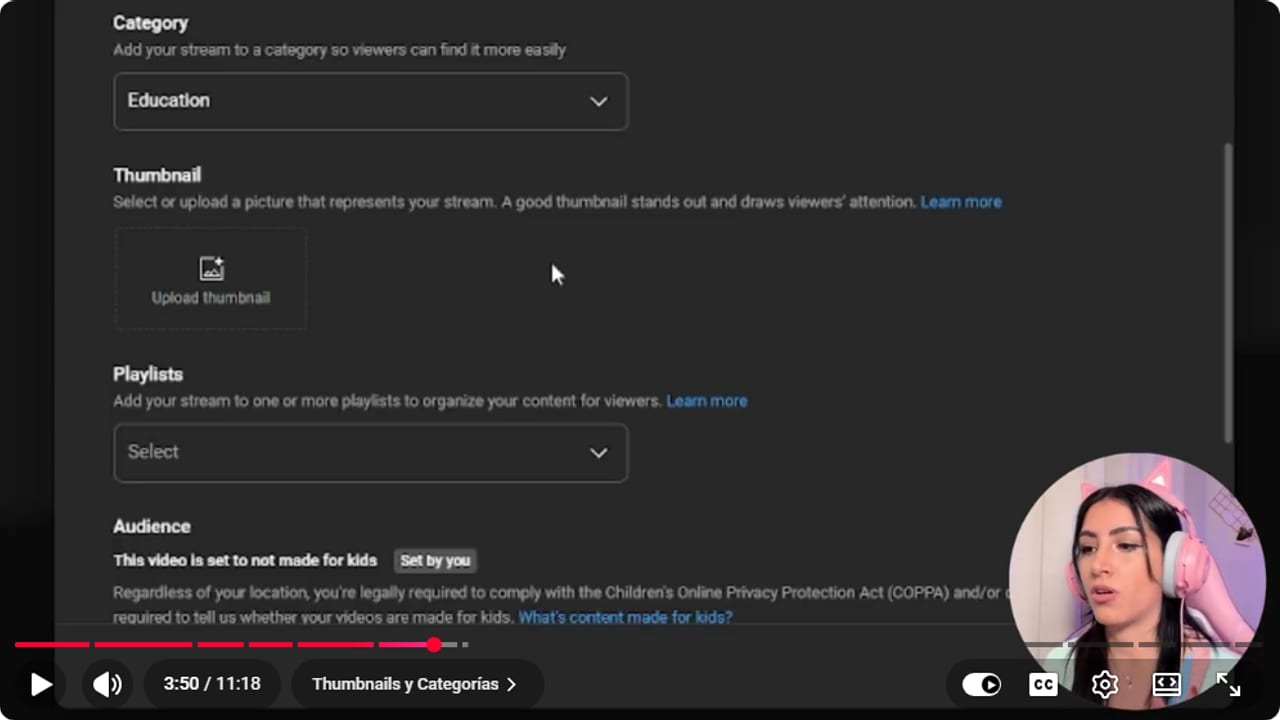Expand the Playlists Select dropdown
The height and width of the screenshot is (720, 1280).
[x=371, y=452]
